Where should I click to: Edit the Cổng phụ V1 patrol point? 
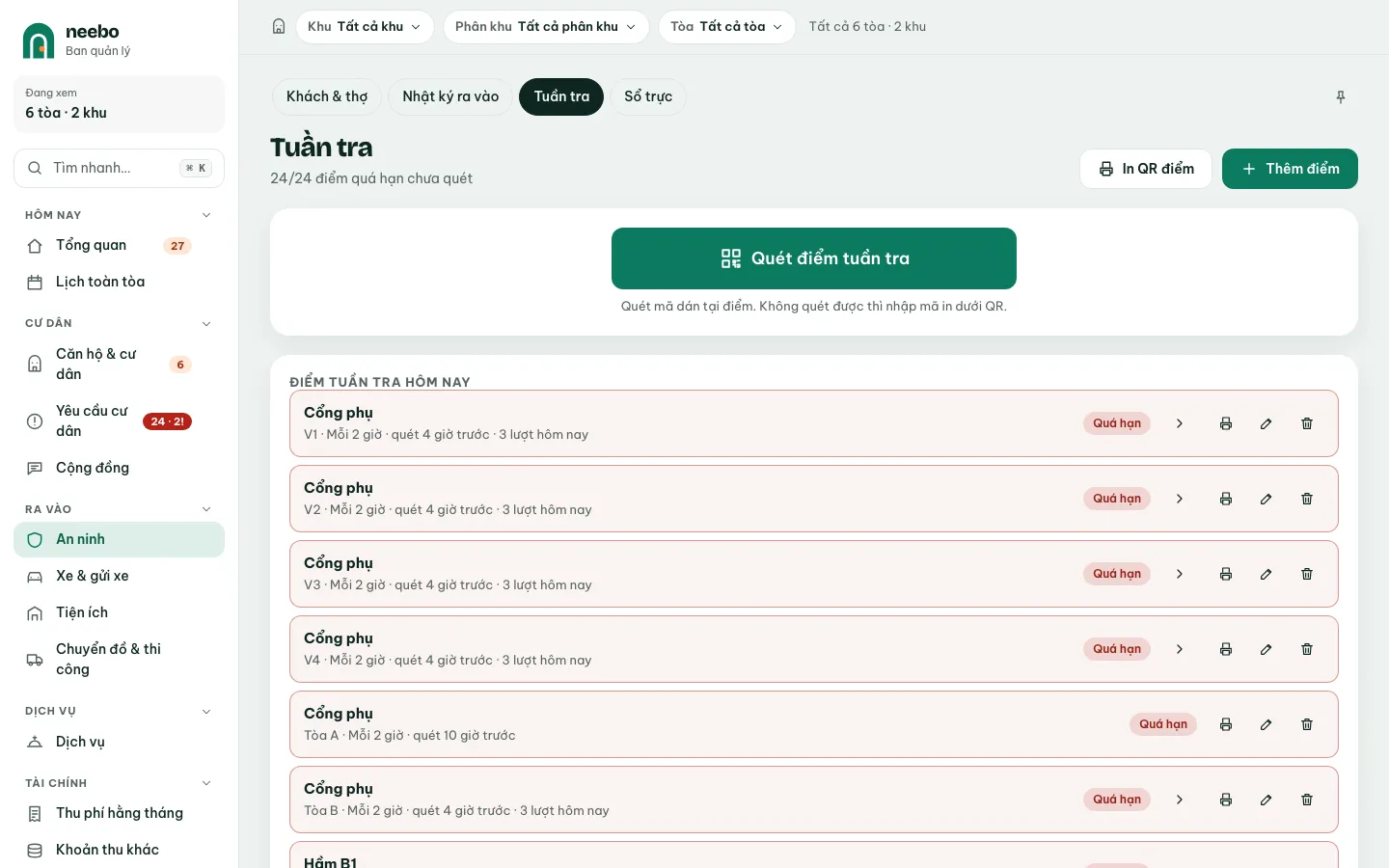1266,423
